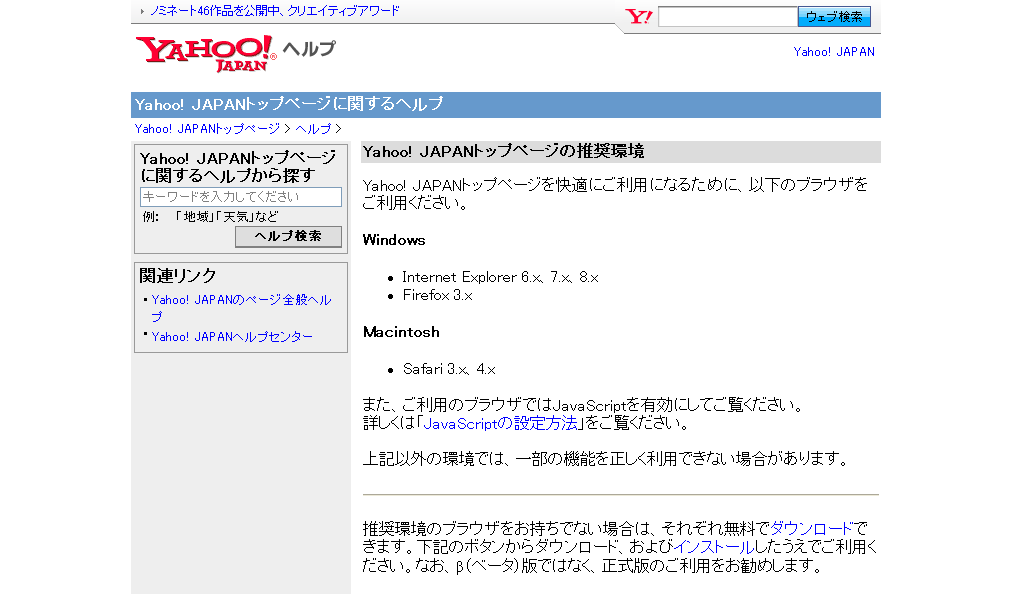Screen dimensions: 1012x594
Task: Open the ノミネート46作品を公開中 クリエイティブアワード link
Action: [274, 11]
